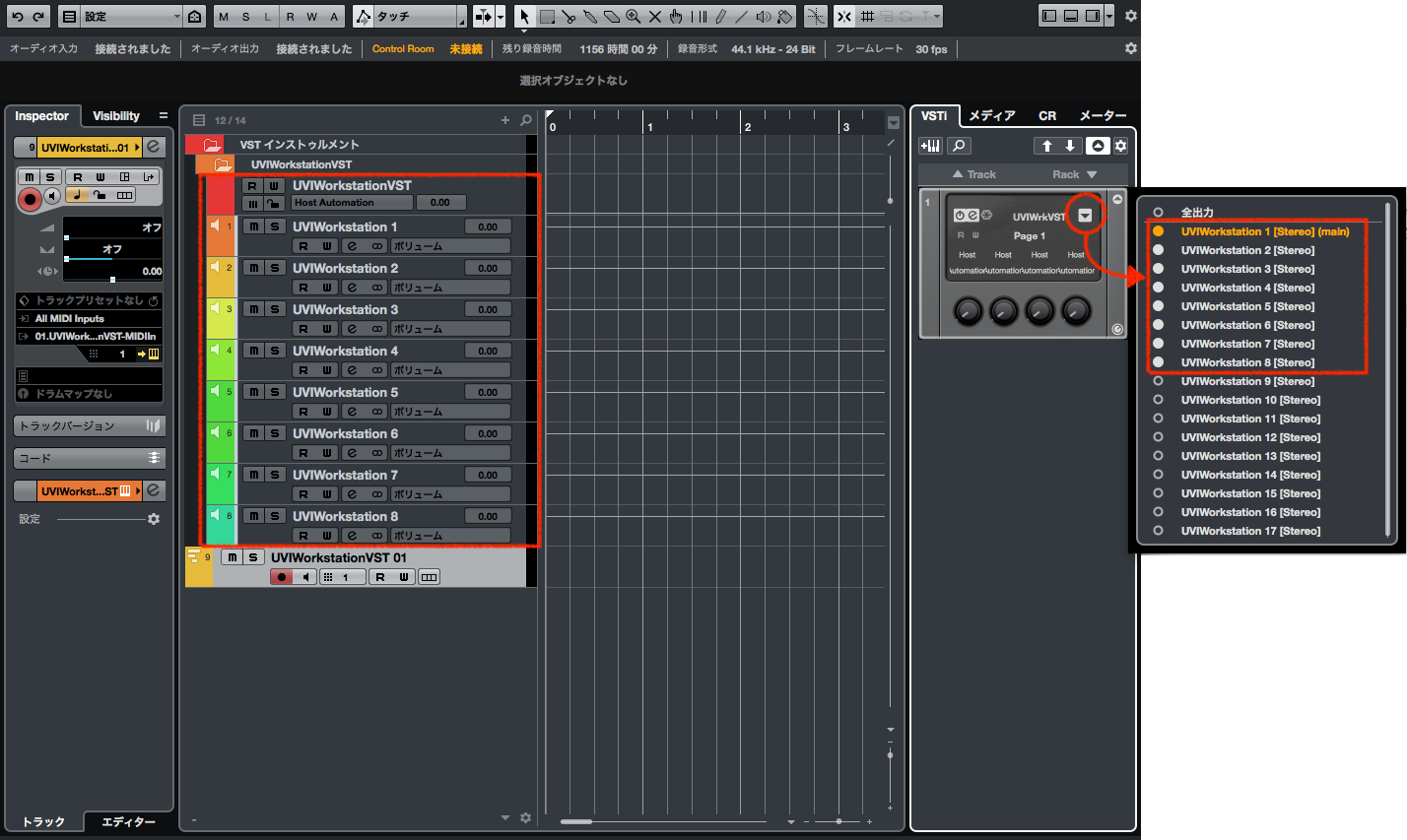The height and width of the screenshot is (840, 1407).
Task: Click the horizontal zoom slider below the timeline
Action: point(837,821)
